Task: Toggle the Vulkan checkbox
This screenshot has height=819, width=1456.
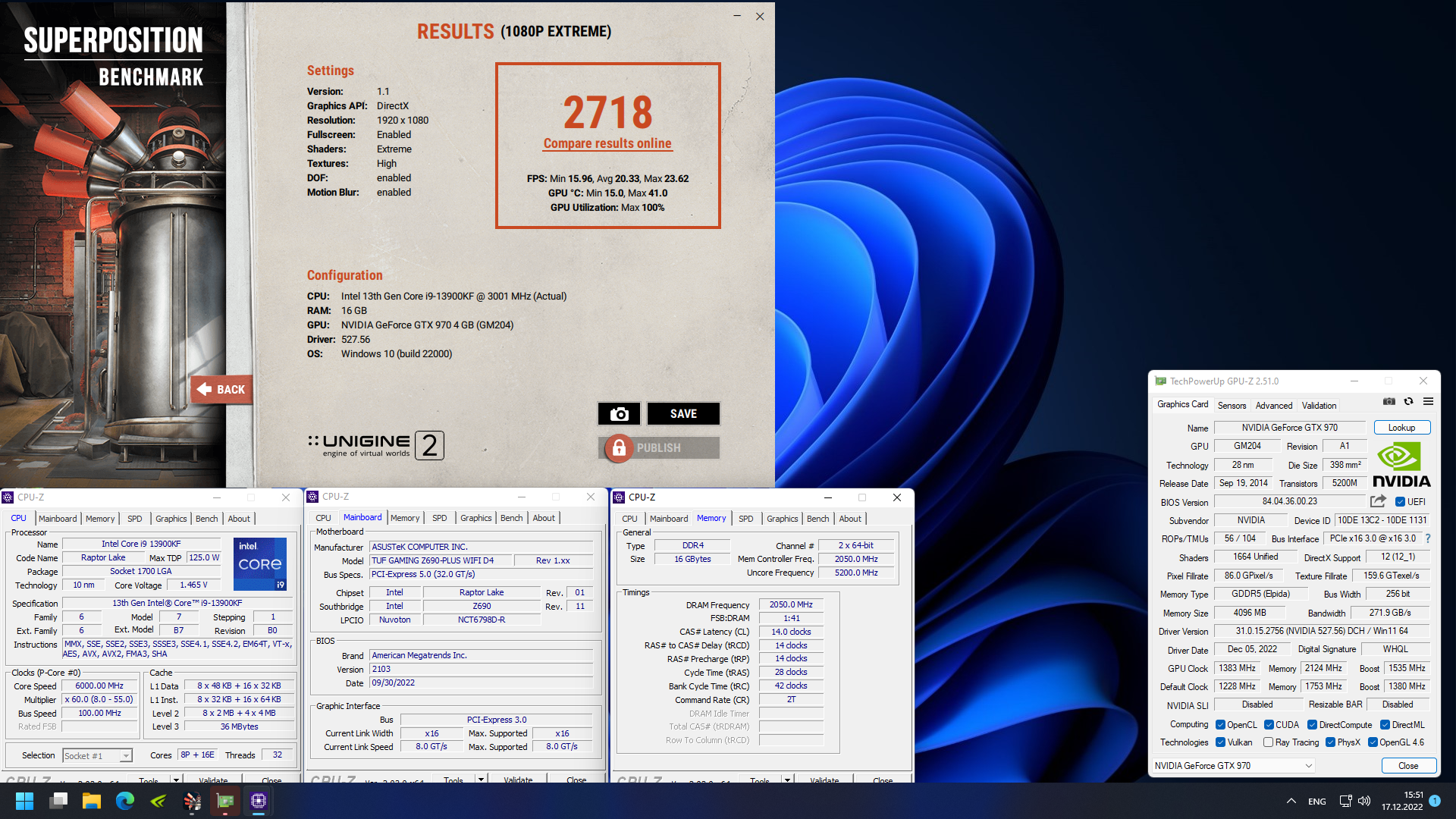Action: point(1220,742)
